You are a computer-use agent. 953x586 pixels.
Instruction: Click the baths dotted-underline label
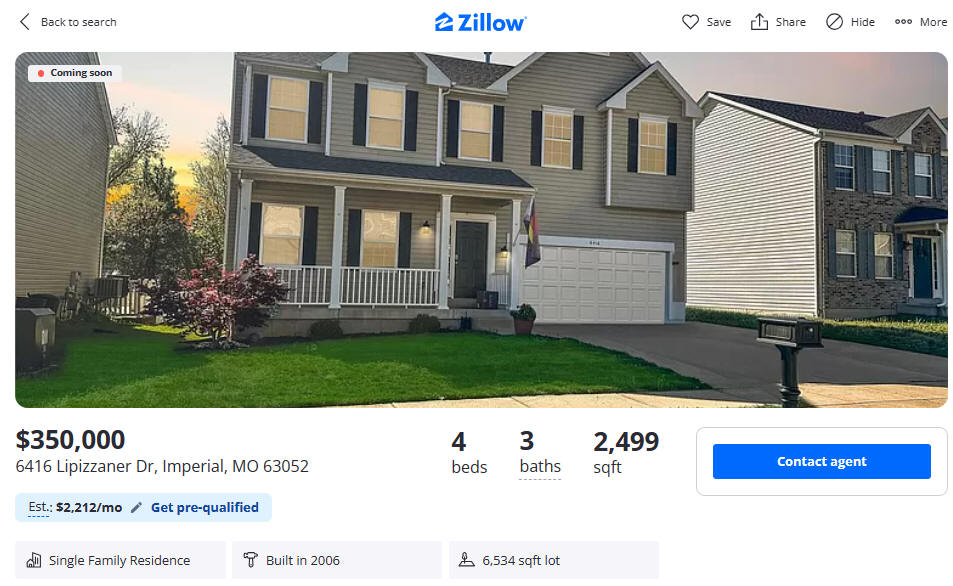(540, 466)
